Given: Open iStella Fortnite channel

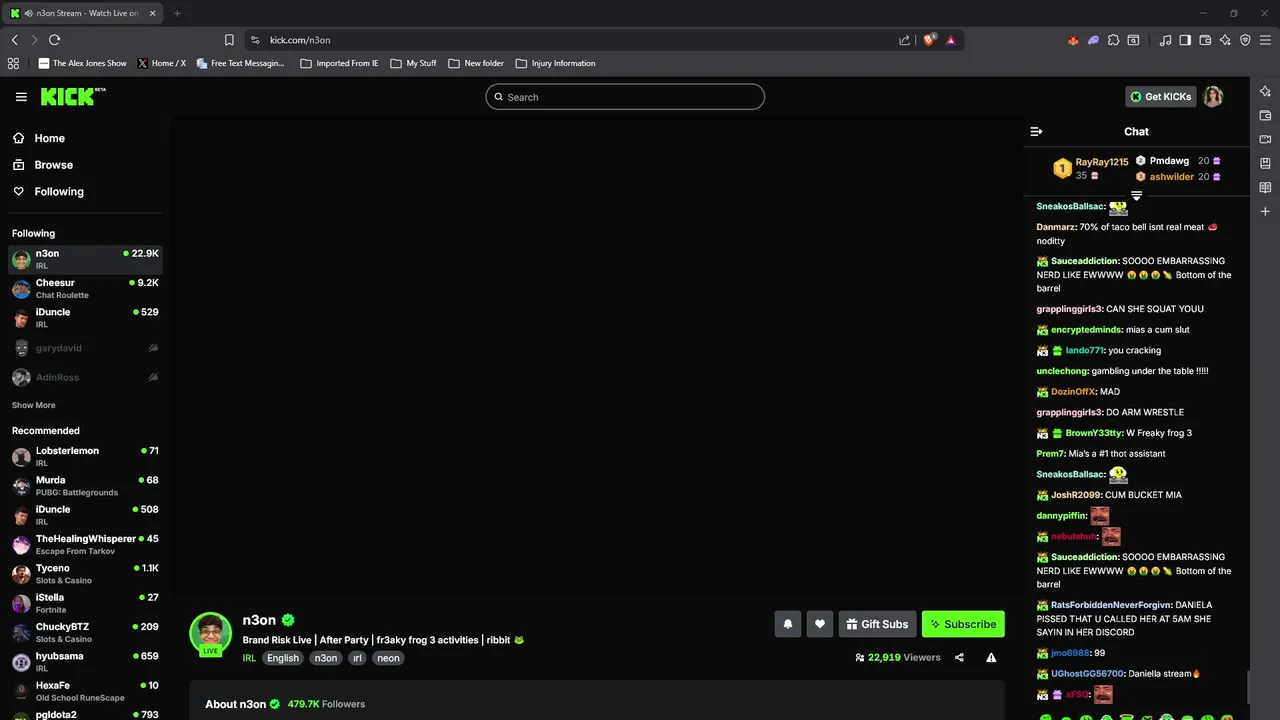Looking at the screenshot, I should 85,603.
